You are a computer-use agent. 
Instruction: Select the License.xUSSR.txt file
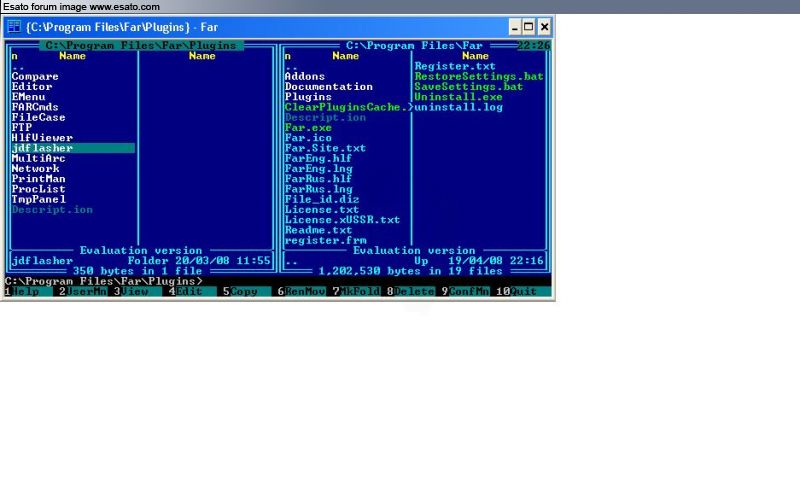342,220
